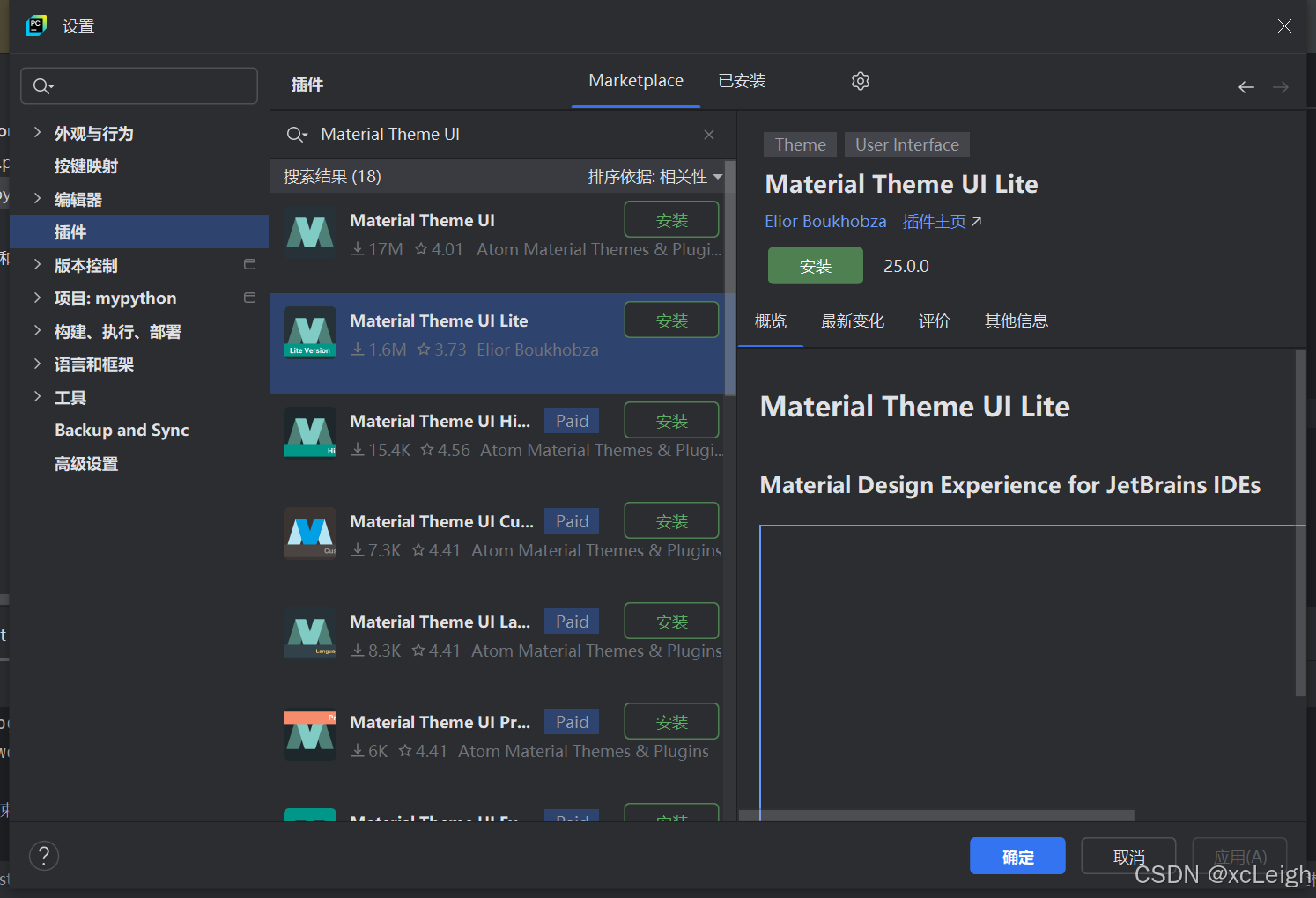Screen dimensions: 1316x898
Task: Expand the 项目: mypython group
Action: 37,298
